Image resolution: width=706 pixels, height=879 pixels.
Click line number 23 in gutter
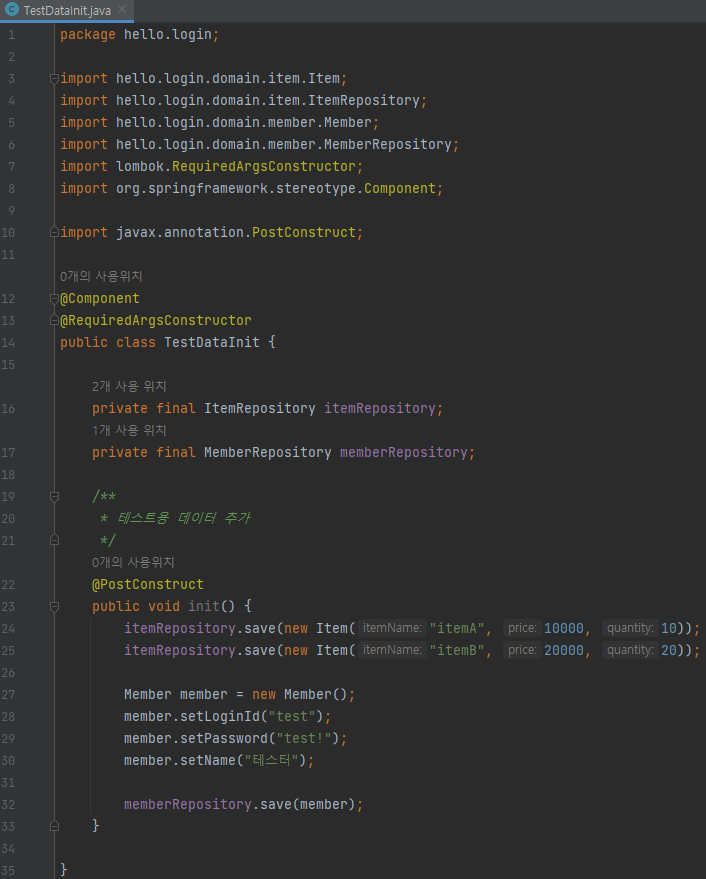coord(8,607)
